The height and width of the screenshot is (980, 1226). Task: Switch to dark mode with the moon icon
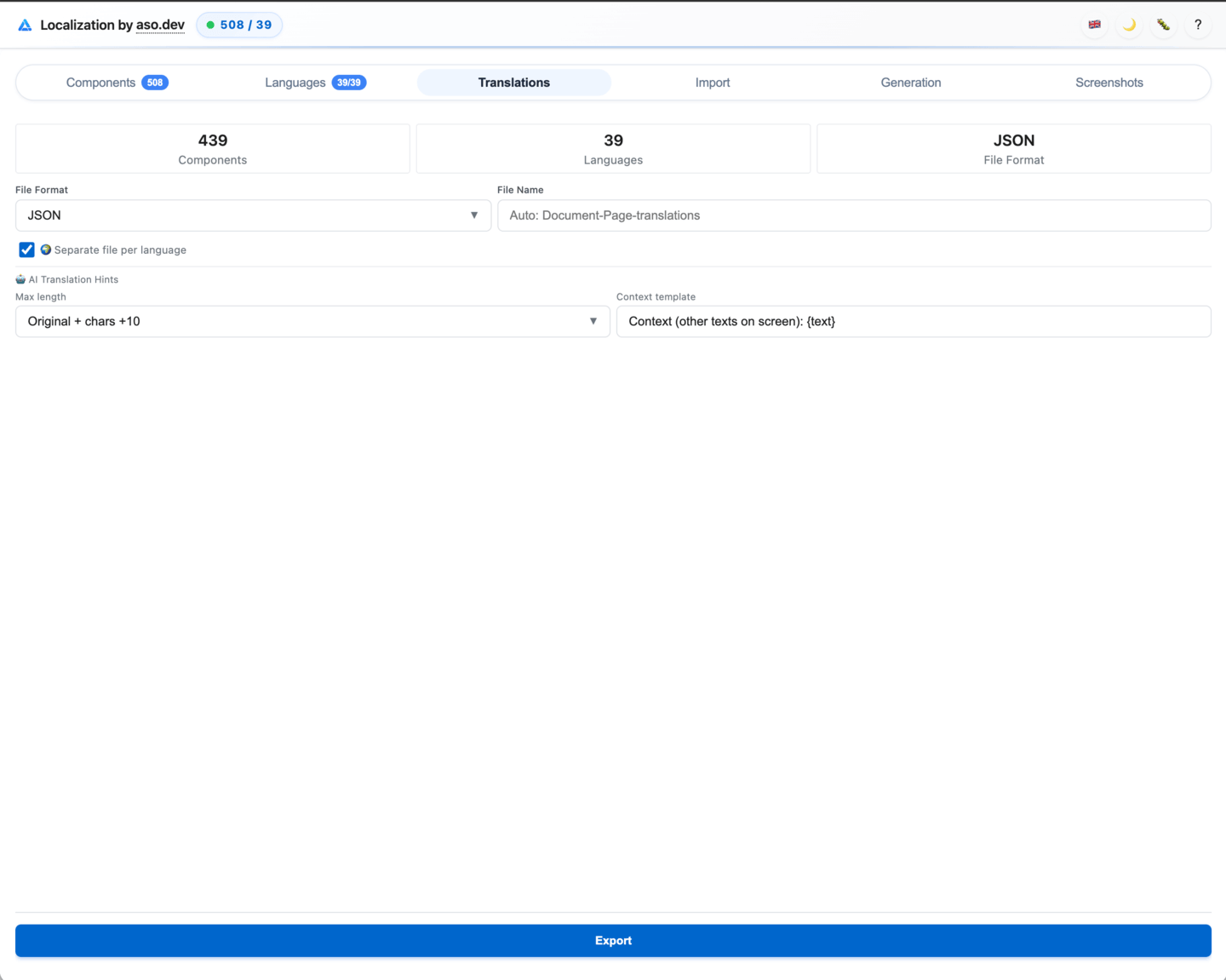[x=1129, y=25]
